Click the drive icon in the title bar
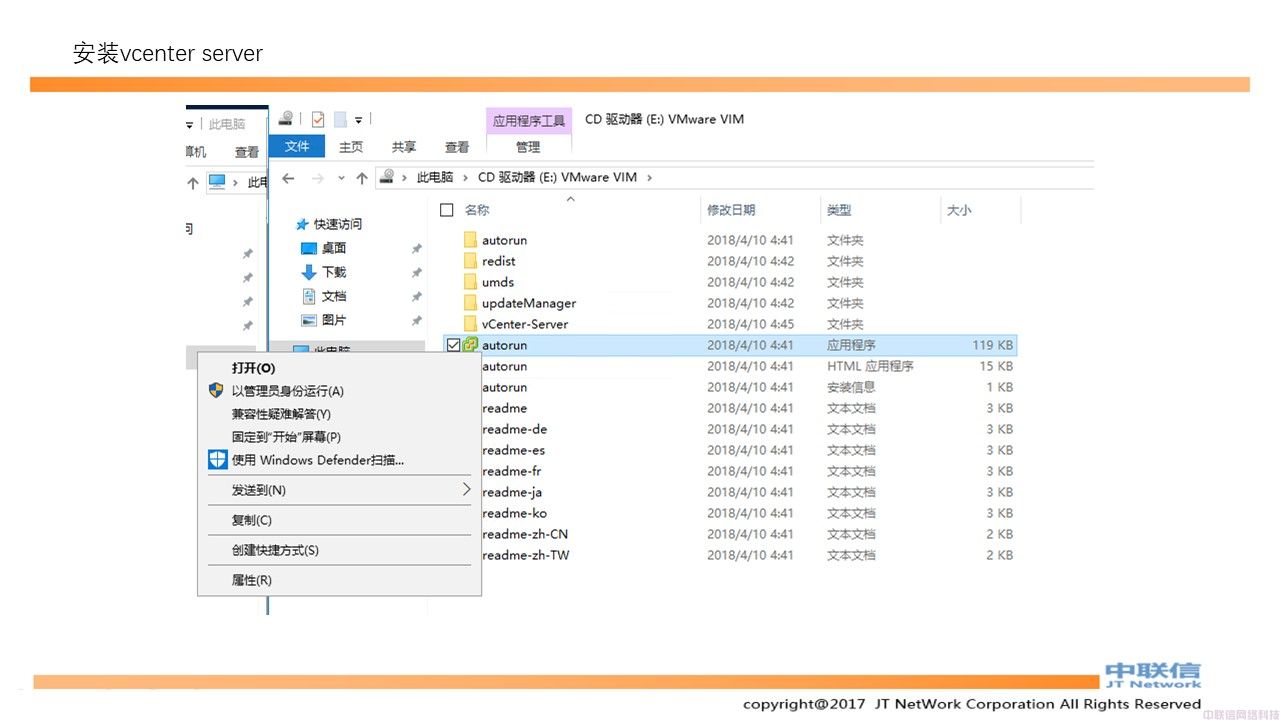The width and height of the screenshot is (1280, 720). coord(286,118)
